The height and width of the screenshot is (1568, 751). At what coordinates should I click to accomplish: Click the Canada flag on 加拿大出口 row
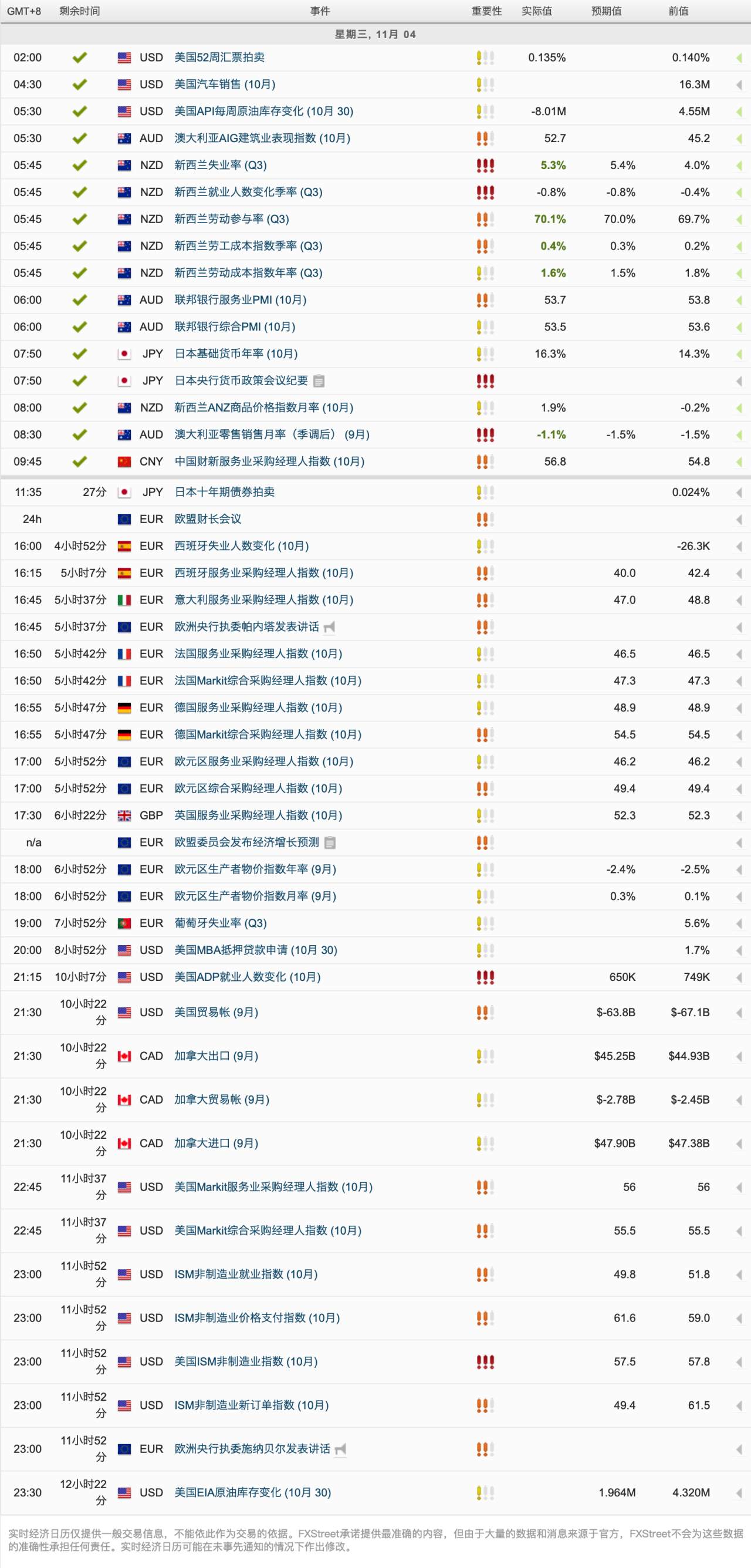124,1056
